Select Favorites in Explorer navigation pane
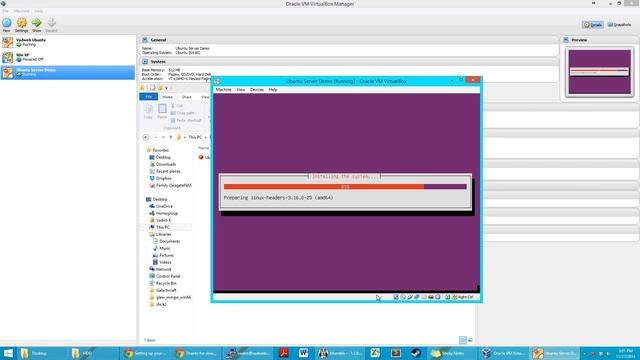Viewport: 640px width, 360px height. tap(157, 150)
